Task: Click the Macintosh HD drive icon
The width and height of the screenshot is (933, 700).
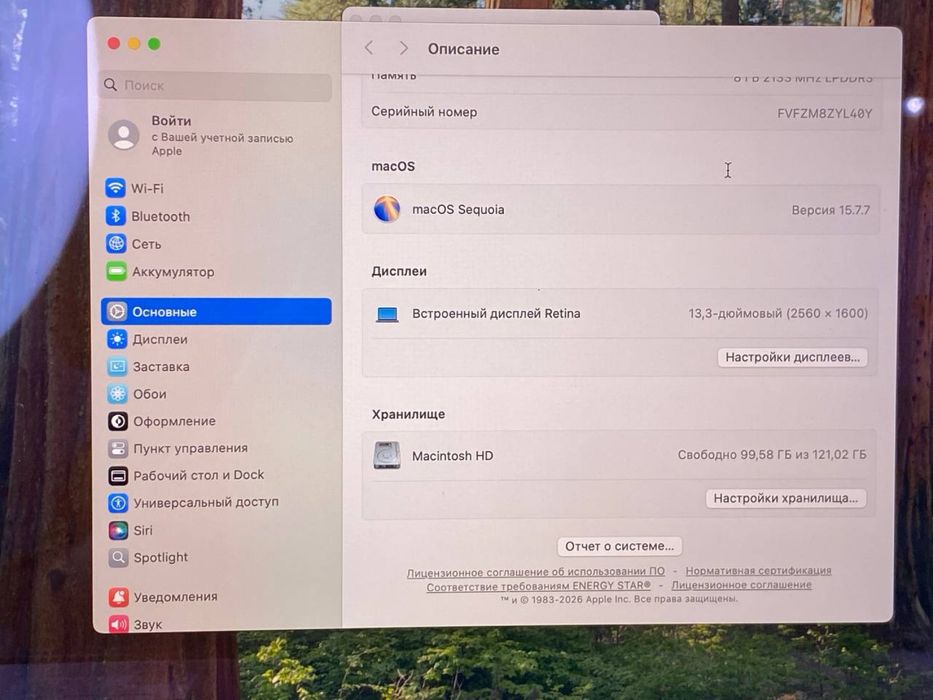Action: coord(387,455)
